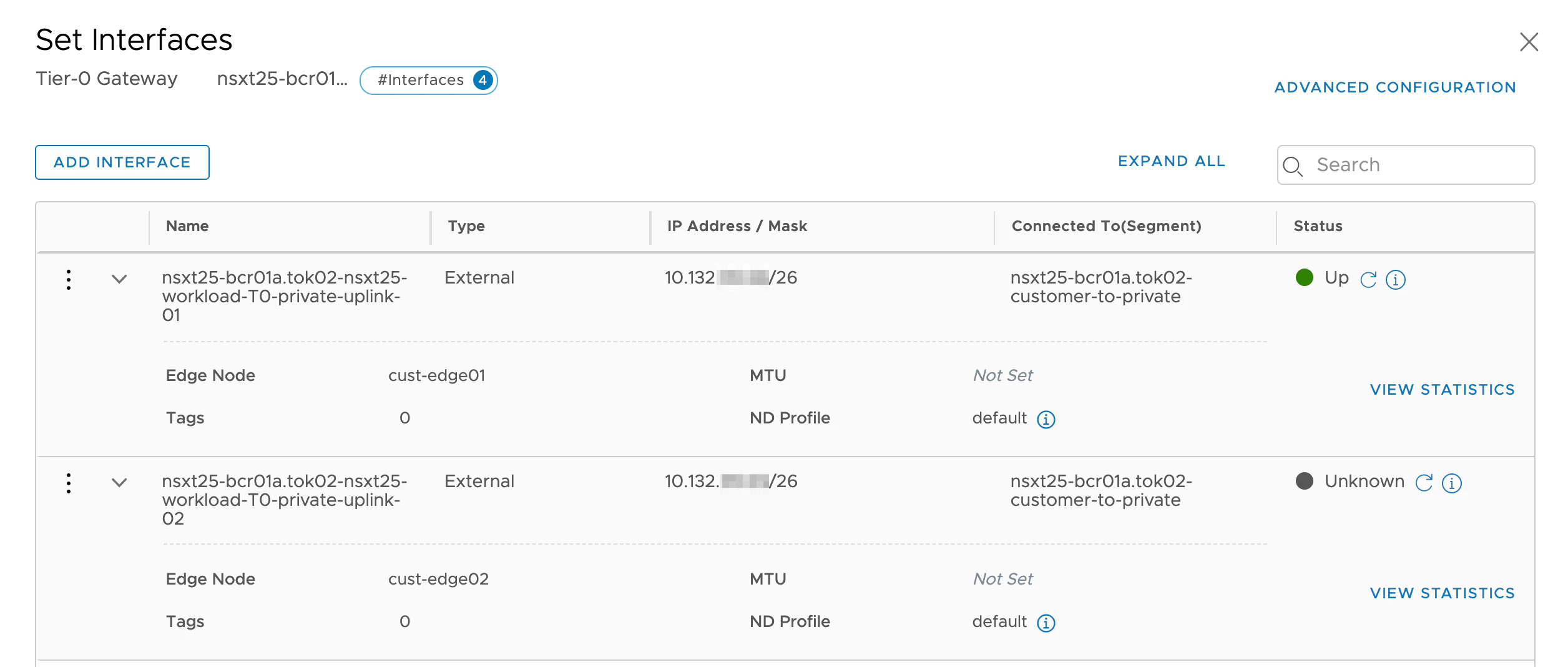
Task: View statistics for cust-edge02 interface
Action: [1442, 593]
